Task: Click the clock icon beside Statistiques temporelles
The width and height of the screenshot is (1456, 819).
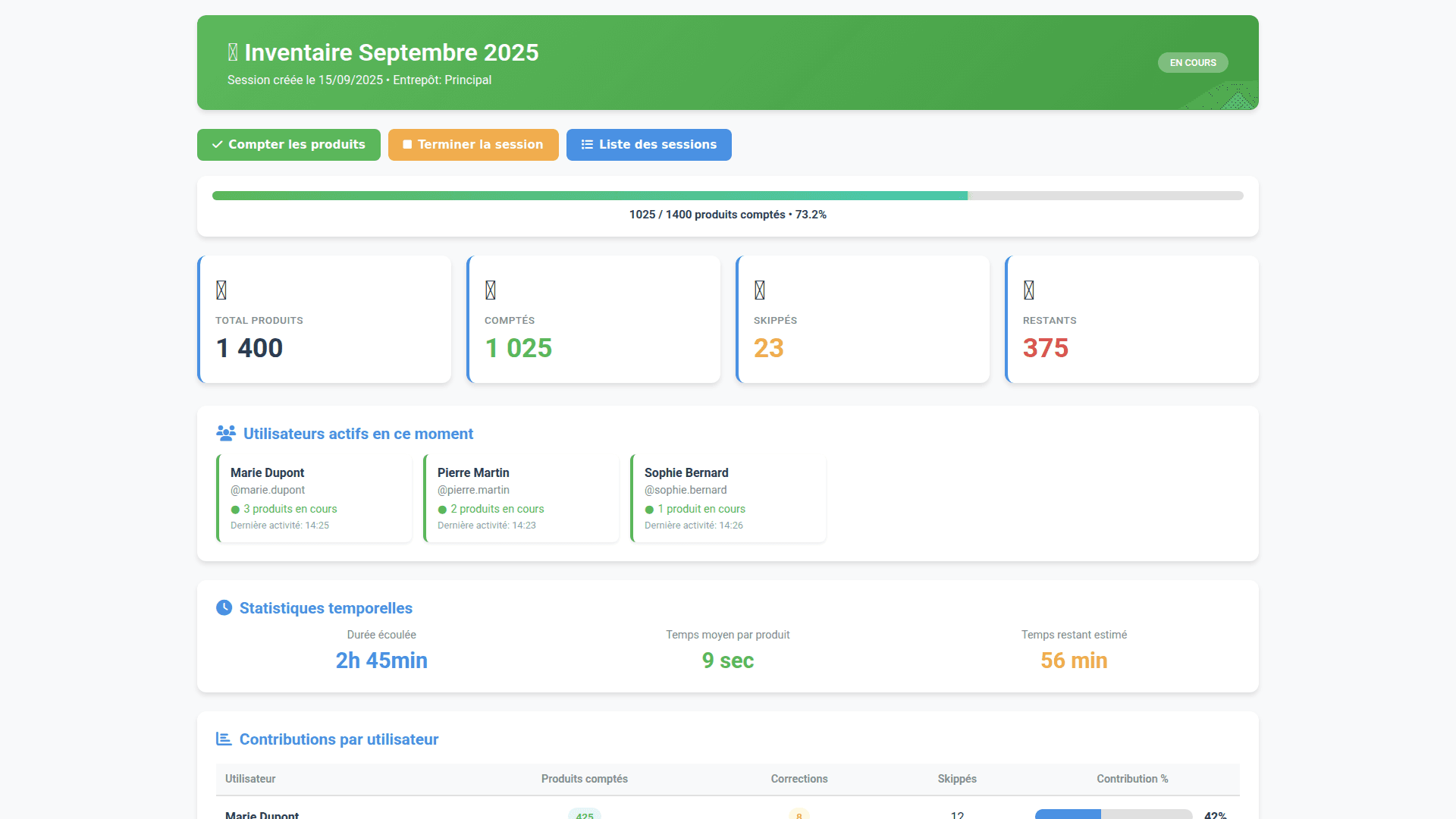Action: point(223,607)
